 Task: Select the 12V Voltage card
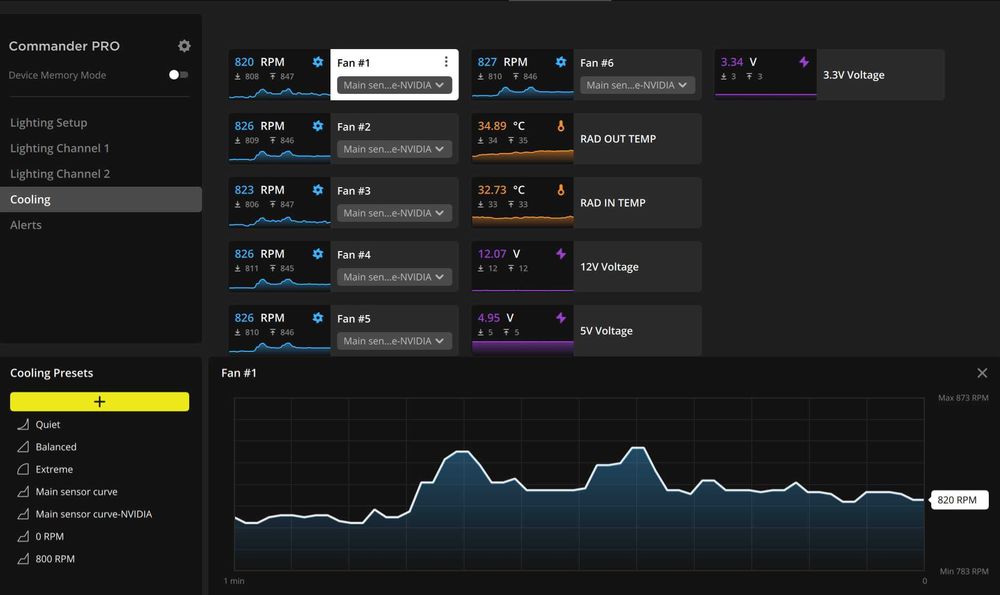(x=586, y=266)
